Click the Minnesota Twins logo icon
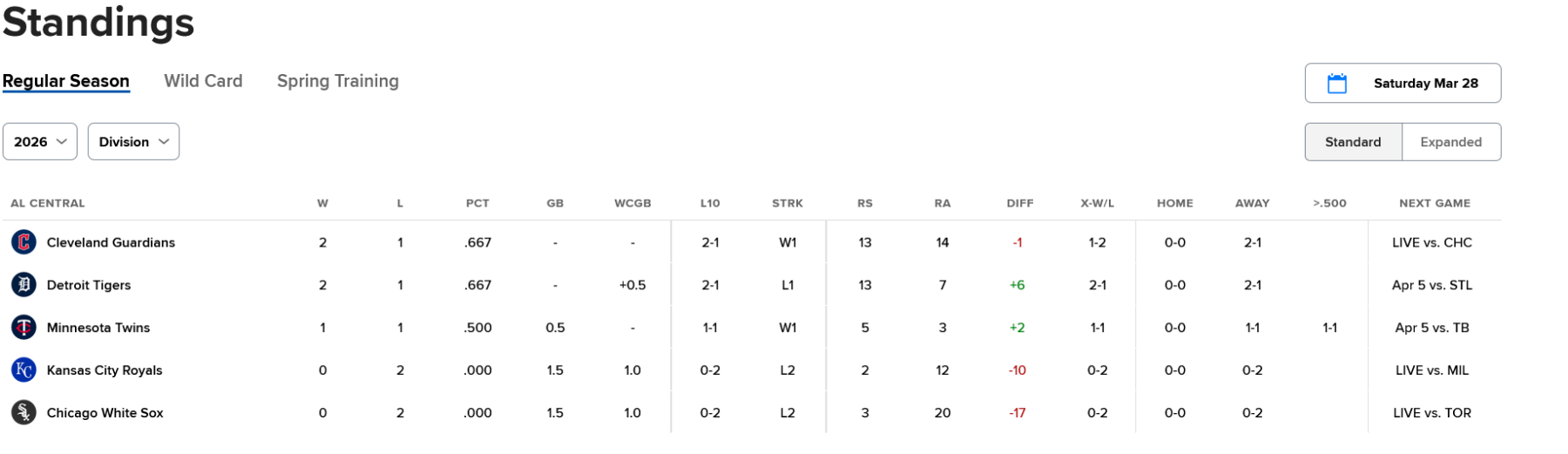Viewport: 1568px width, 454px height. pos(24,328)
